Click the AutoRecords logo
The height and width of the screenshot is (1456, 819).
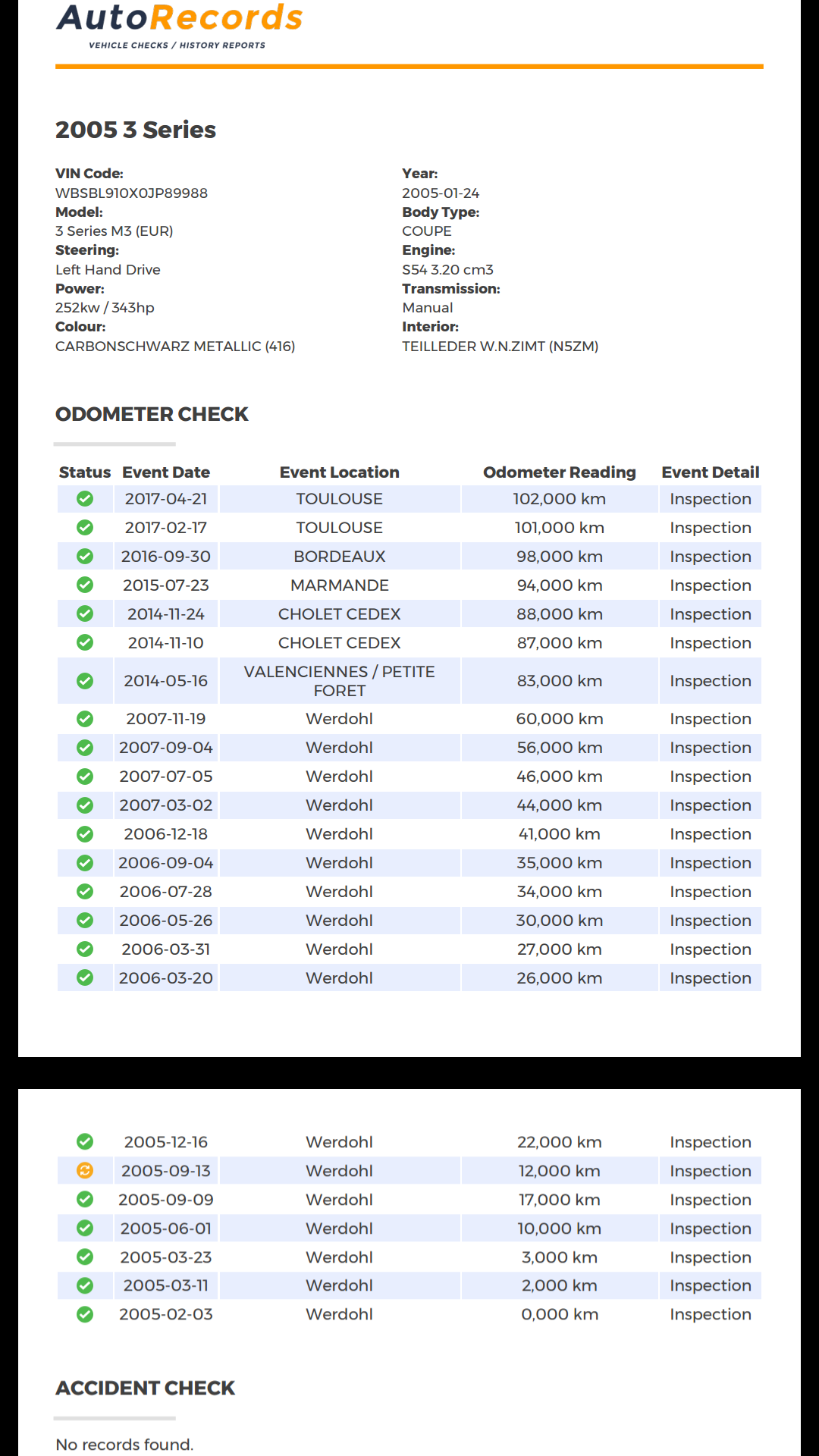pos(180,25)
